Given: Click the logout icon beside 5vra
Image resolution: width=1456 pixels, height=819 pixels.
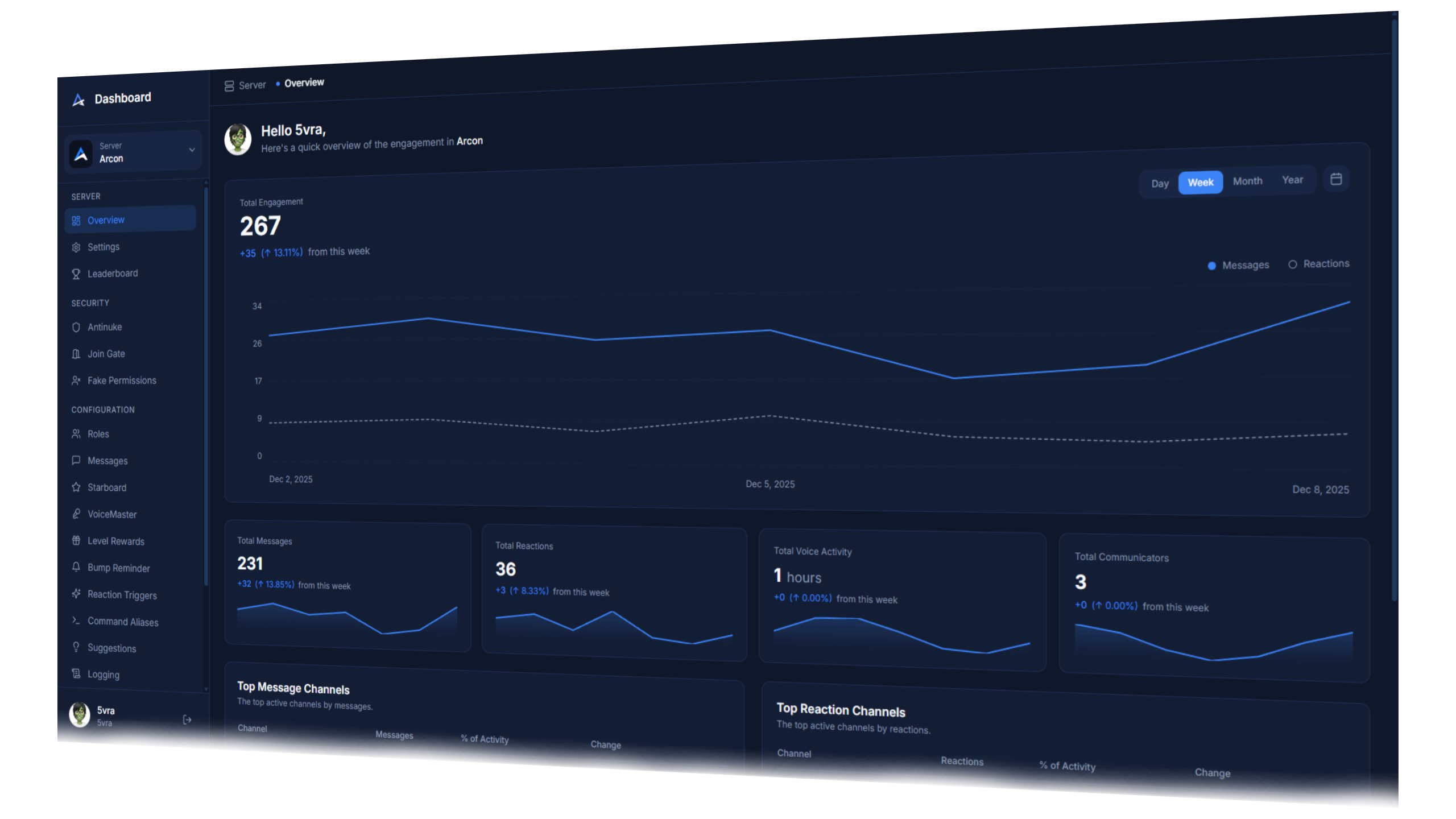Looking at the screenshot, I should pos(187,720).
